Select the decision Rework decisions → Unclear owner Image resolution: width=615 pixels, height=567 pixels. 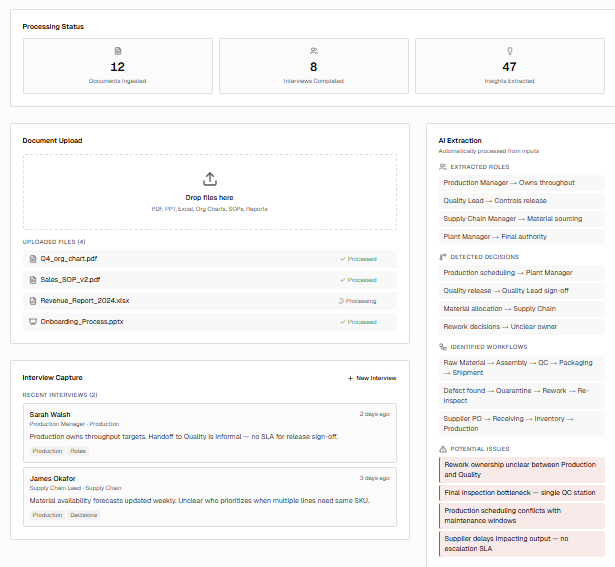point(522,327)
